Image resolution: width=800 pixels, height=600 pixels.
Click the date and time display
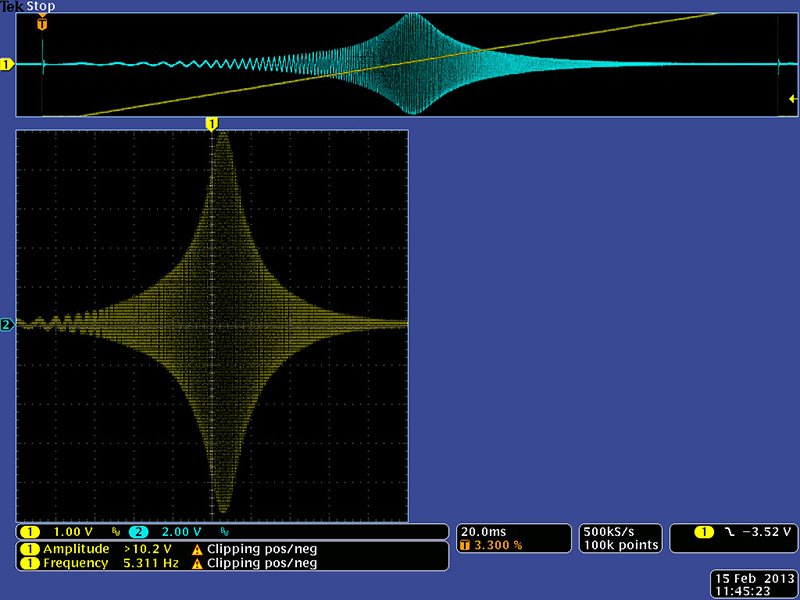(x=742, y=585)
